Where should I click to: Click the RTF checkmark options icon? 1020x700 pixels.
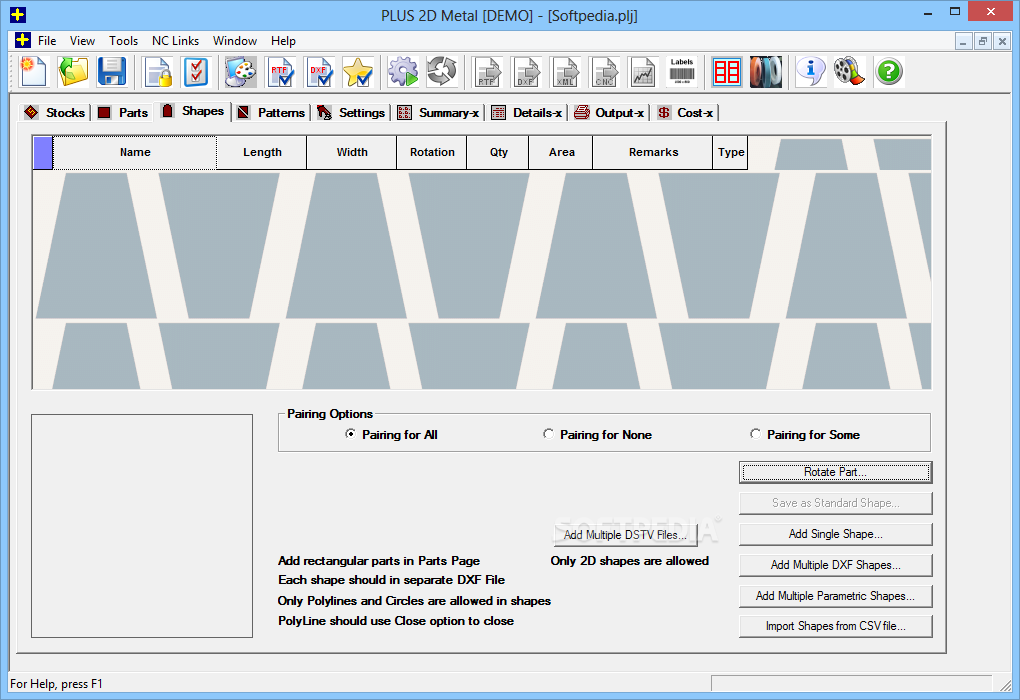pyautogui.click(x=280, y=72)
